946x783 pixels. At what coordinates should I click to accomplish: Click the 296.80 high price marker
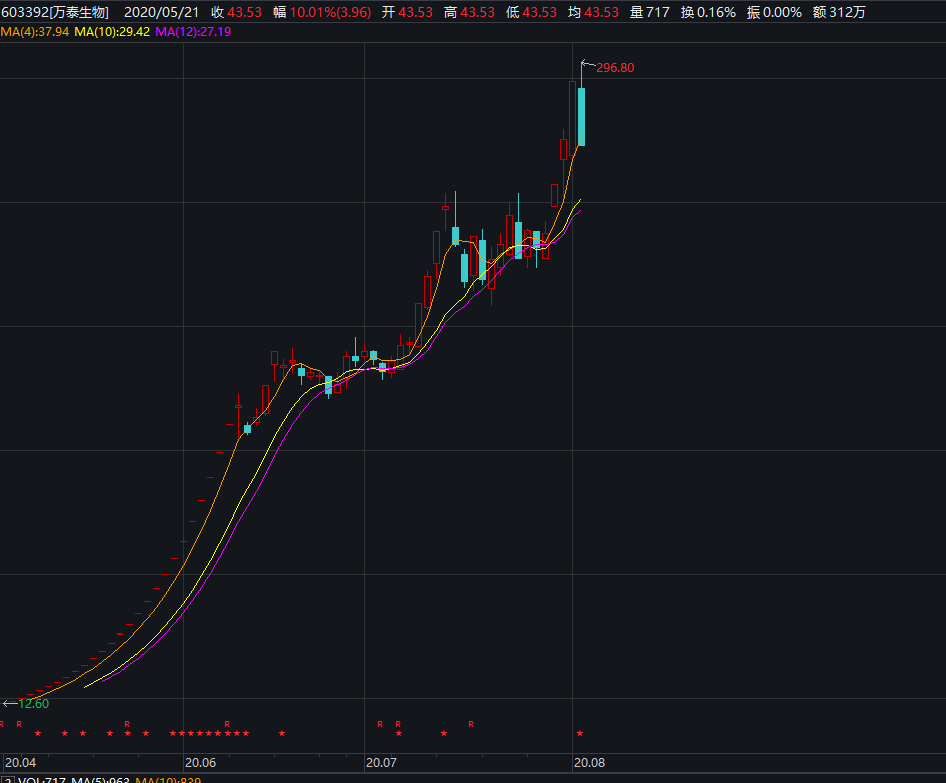point(614,68)
